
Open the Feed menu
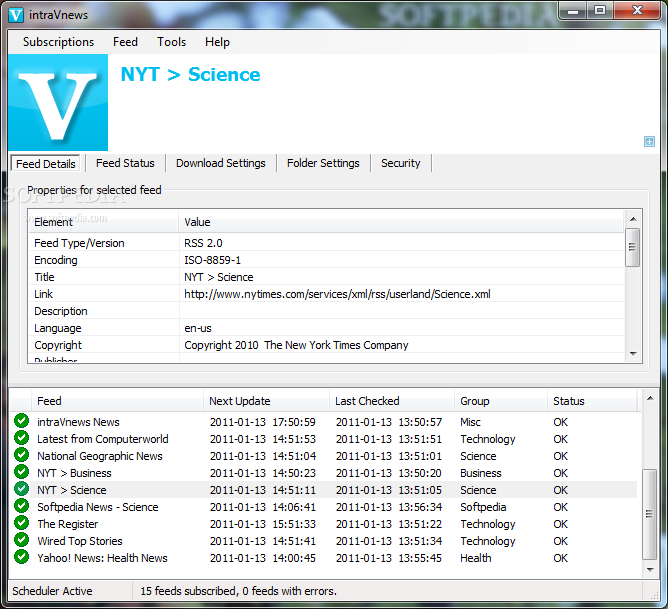125,42
